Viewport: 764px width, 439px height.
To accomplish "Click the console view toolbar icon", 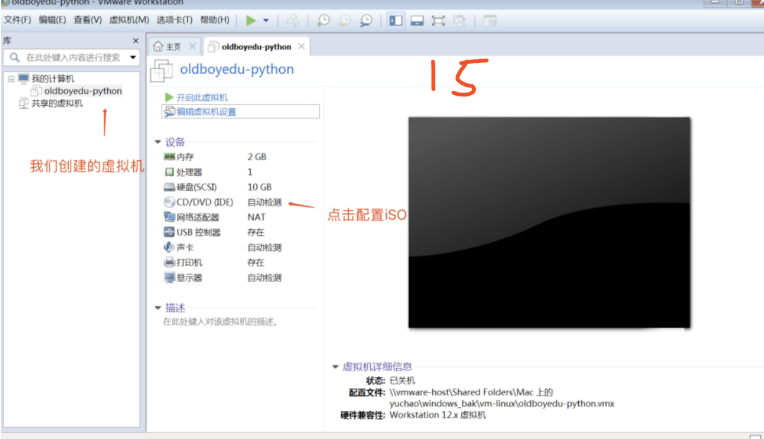I will 490,20.
